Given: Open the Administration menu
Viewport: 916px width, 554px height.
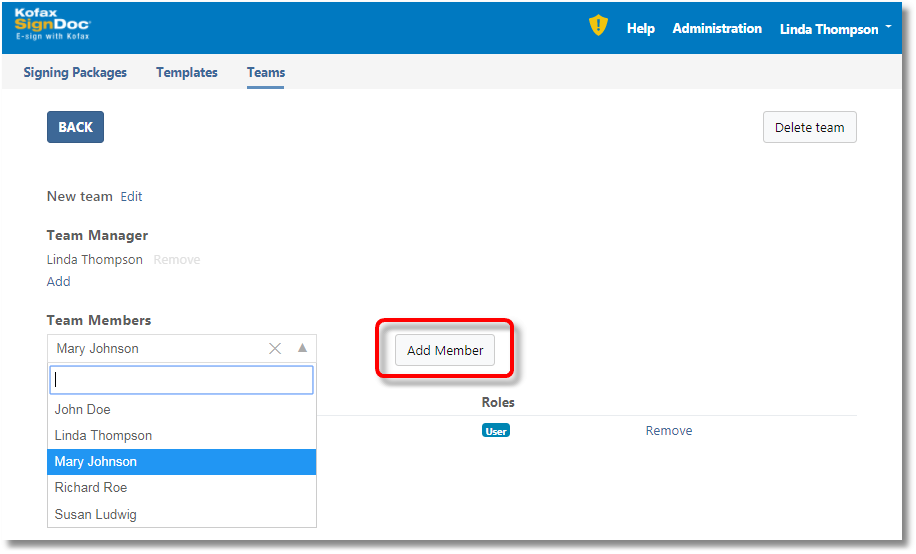Looking at the screenshot, I should pos(716,29).
